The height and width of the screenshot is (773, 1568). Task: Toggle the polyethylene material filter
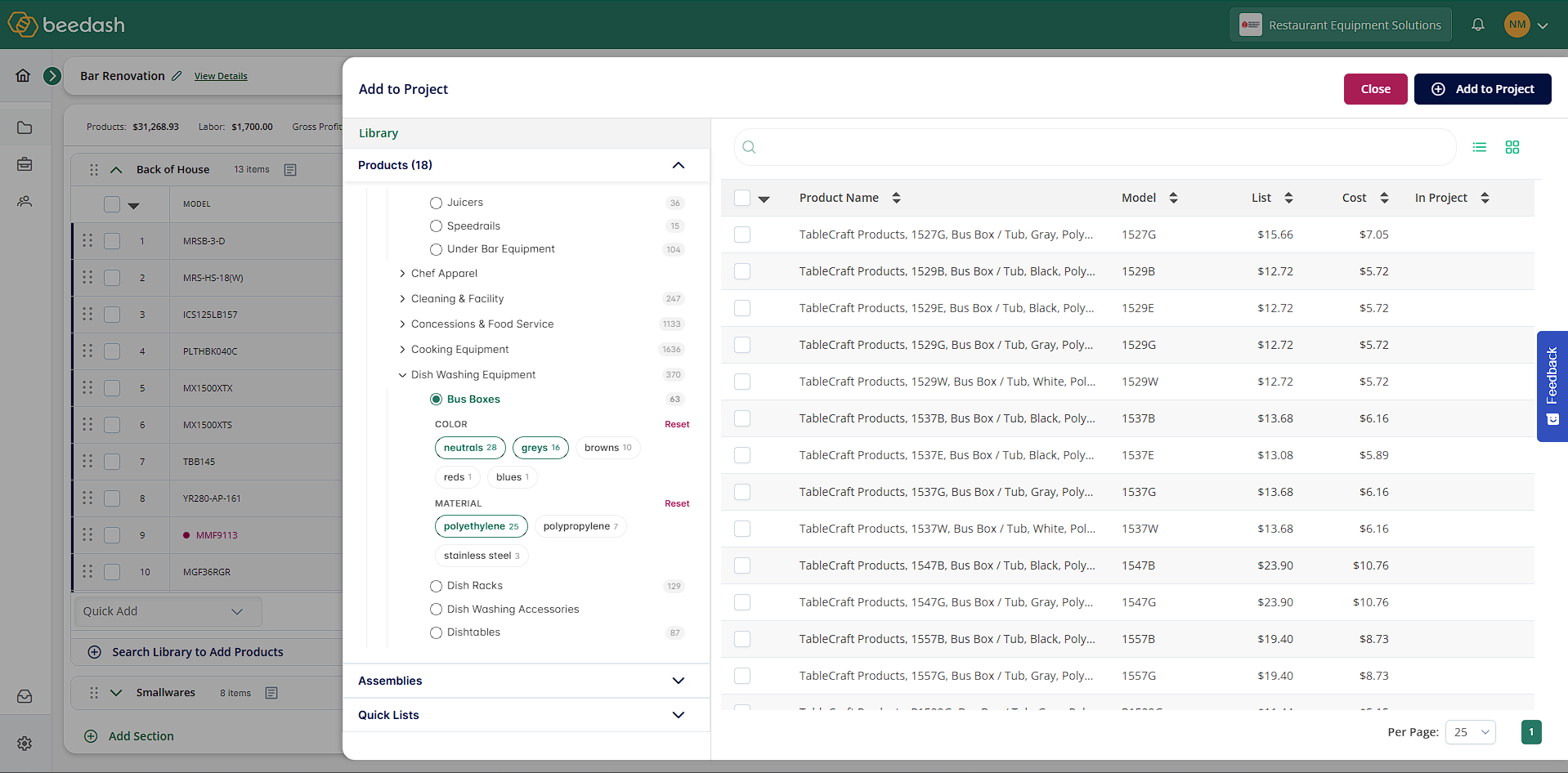click(481, 526)
